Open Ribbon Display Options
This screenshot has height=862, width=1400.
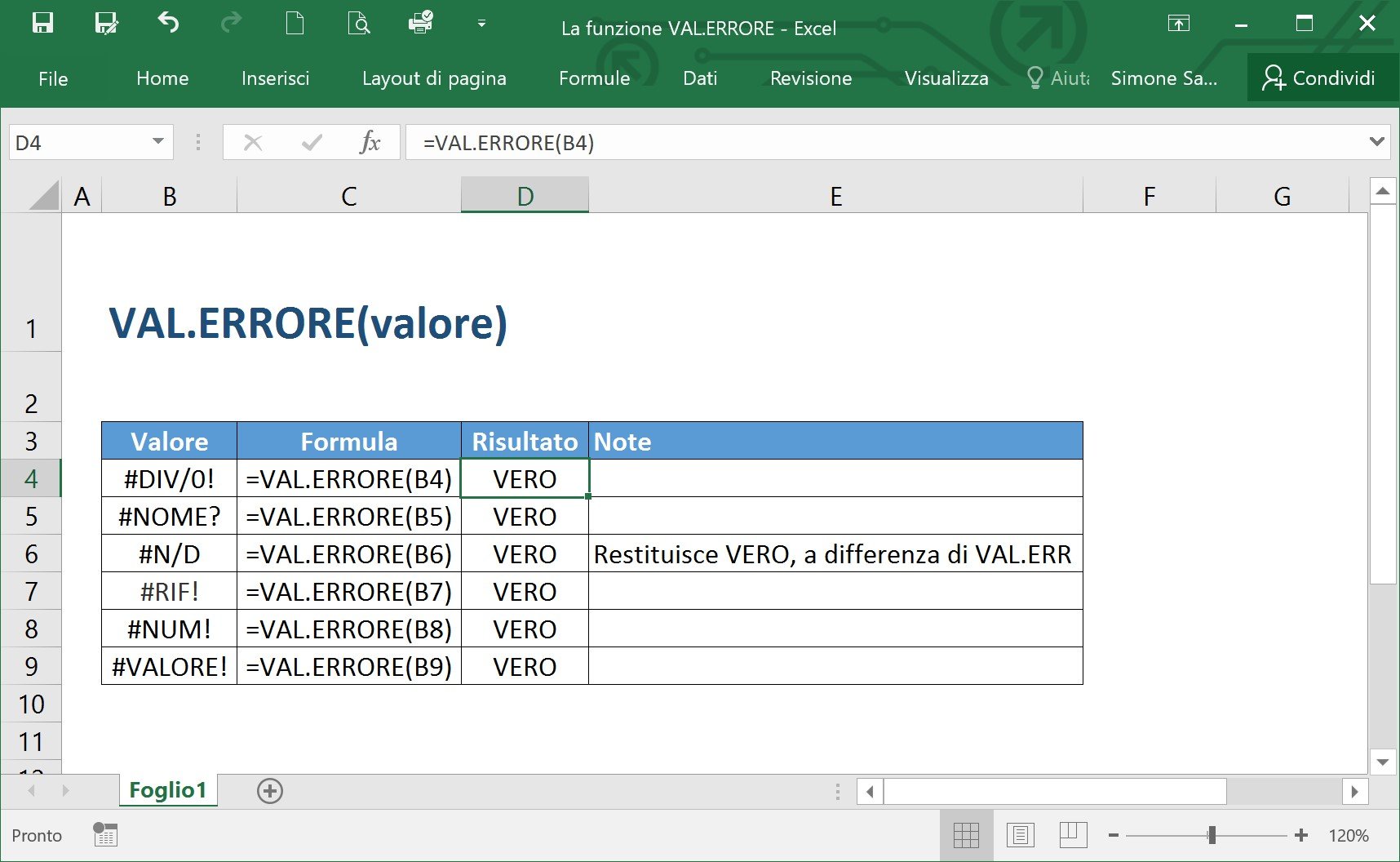[1179, 23]
